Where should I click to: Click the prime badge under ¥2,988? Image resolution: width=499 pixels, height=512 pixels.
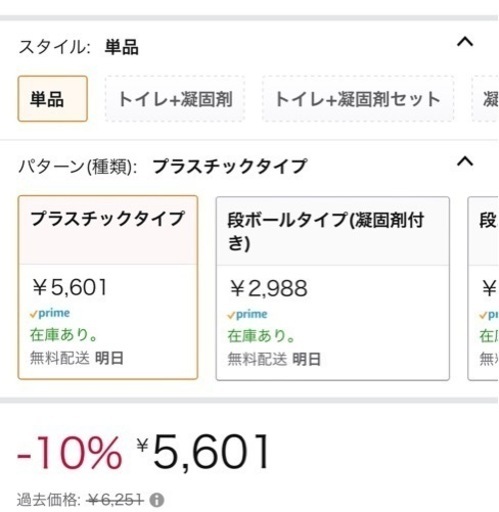click(x=247, y=314)
